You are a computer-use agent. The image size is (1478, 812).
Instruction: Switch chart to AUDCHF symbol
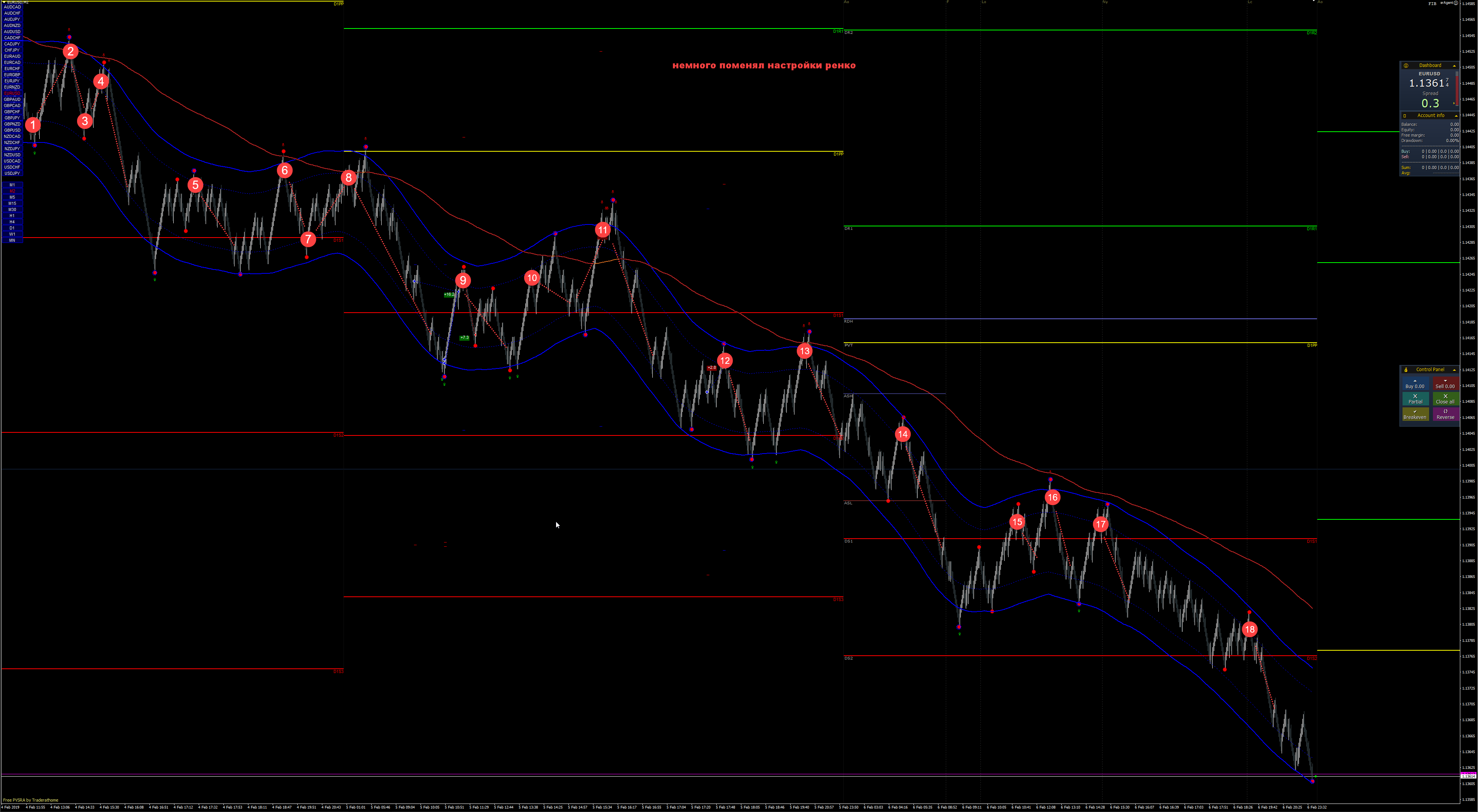[x=12, y=13]
